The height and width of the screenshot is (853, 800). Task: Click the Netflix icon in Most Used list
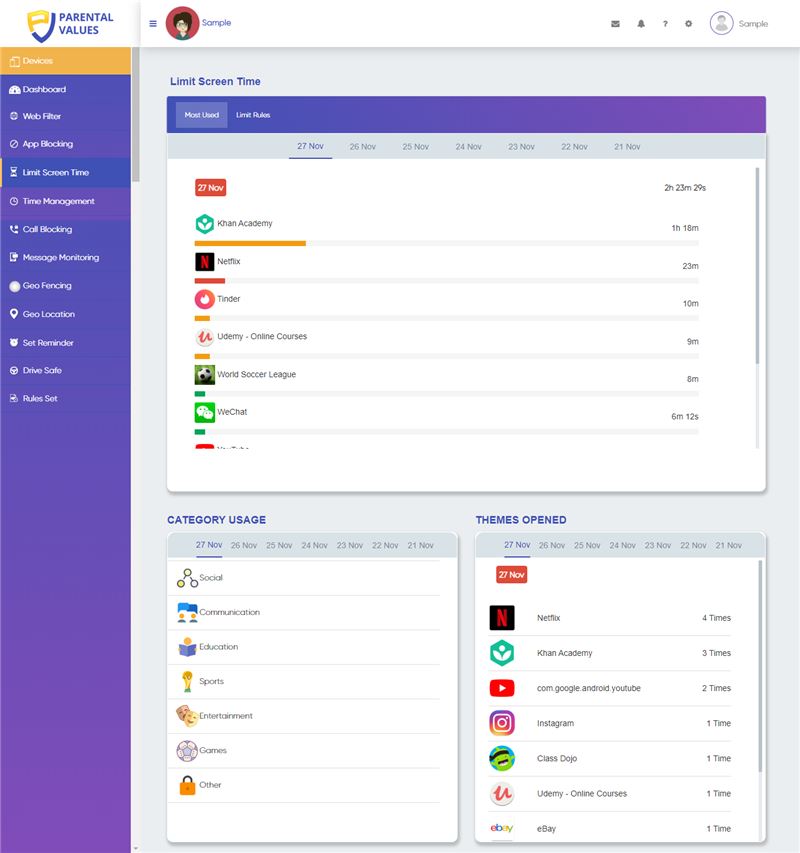(x=204, y=262)
